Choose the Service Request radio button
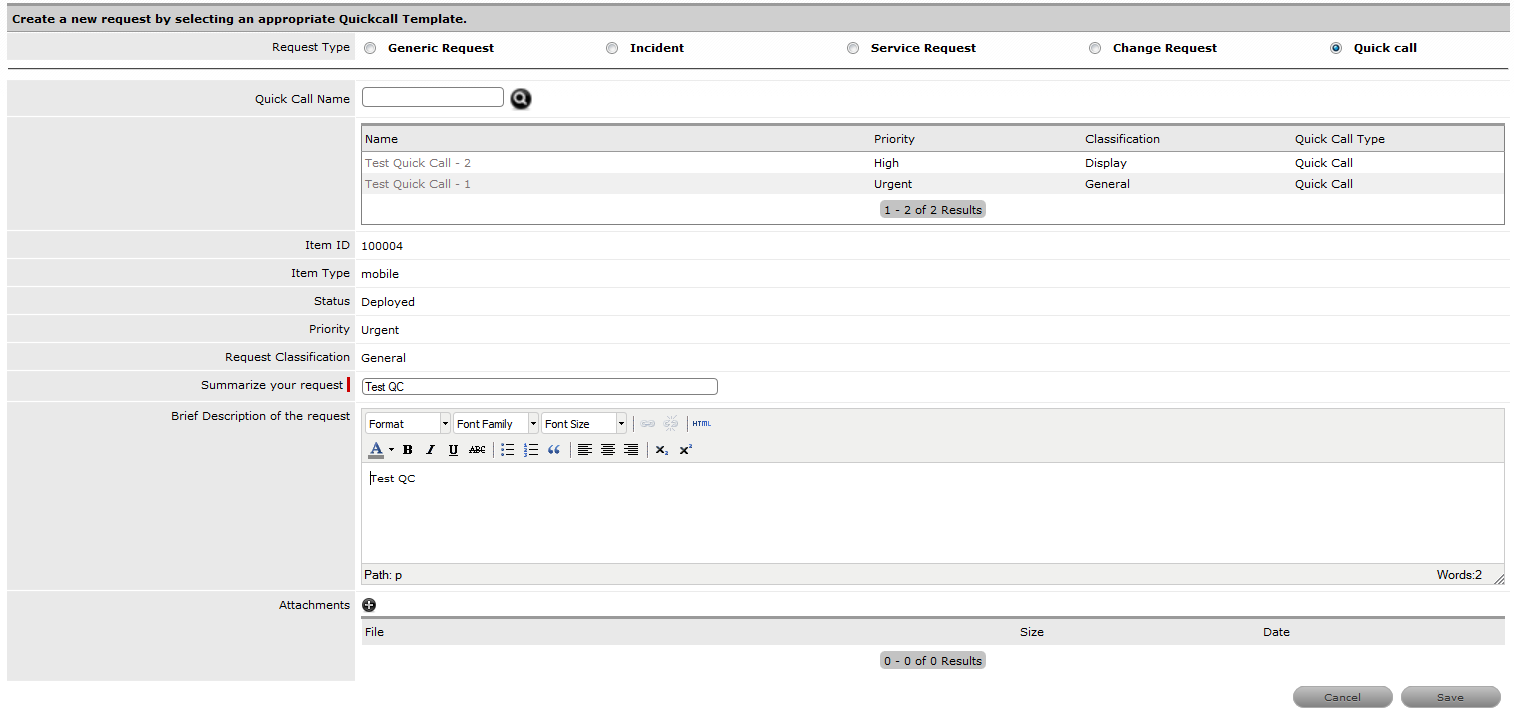Image resolution: width=1514 pixels, height=727 pixels. click(x=853, y=48)
